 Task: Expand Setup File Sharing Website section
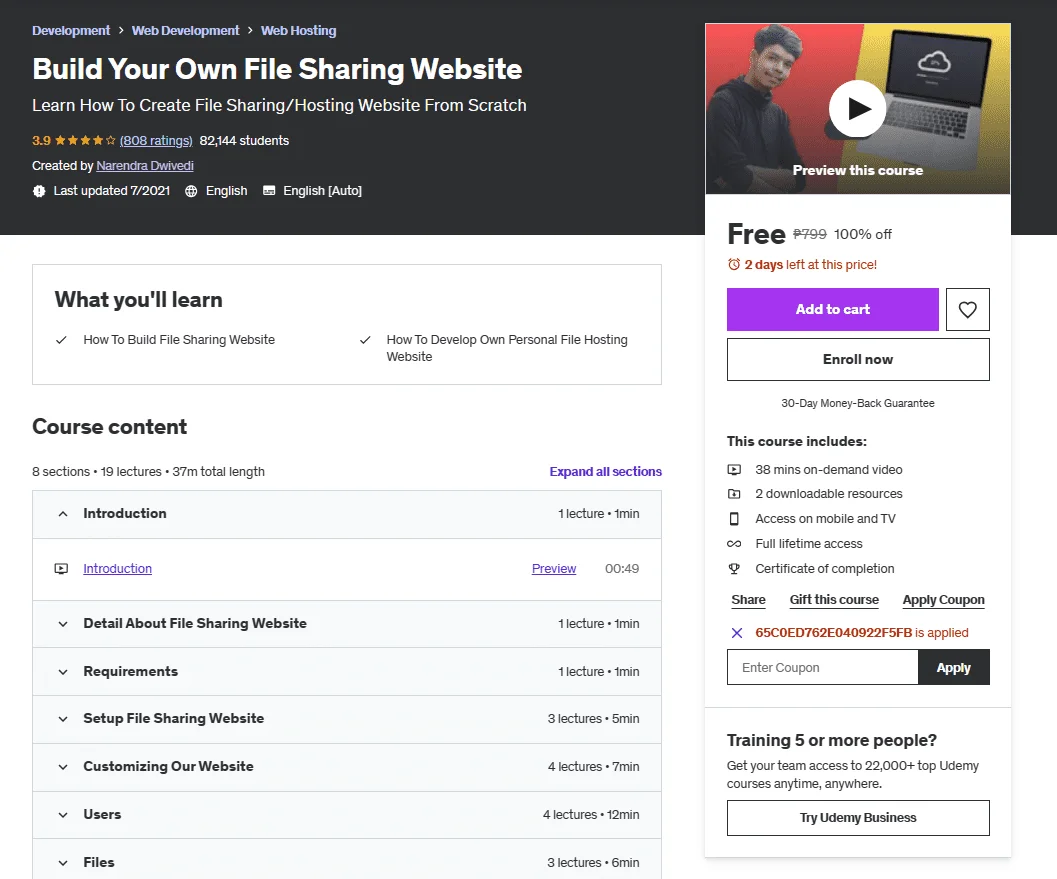coord(346,719)
